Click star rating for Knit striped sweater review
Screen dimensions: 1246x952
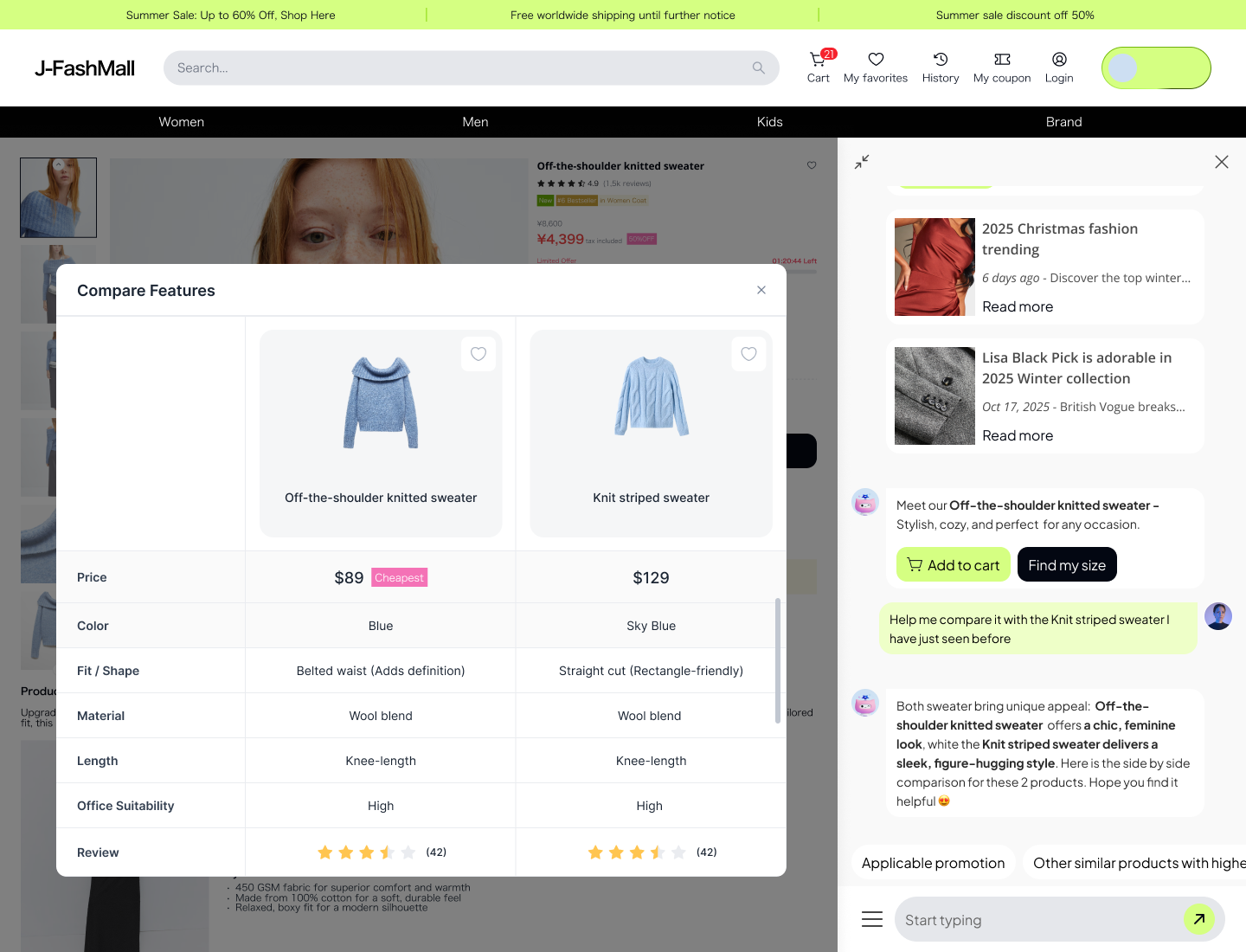[x=637, y=852]
